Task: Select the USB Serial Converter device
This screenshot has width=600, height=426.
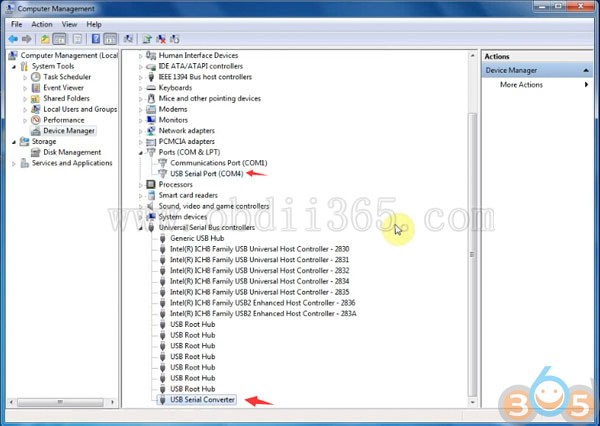Action: pyautogui.click(x=202, y=400)
